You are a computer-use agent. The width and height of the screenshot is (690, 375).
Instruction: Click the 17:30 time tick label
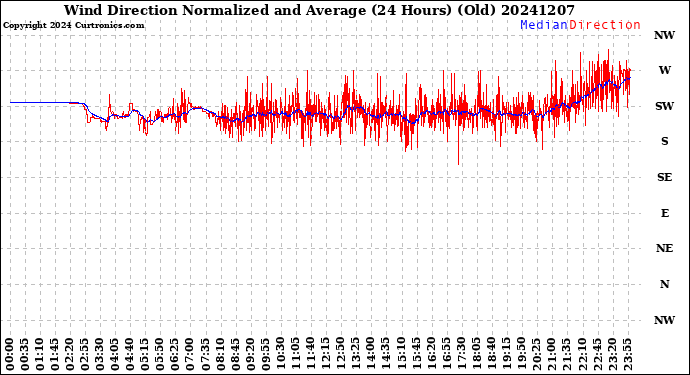click(462, 353)
